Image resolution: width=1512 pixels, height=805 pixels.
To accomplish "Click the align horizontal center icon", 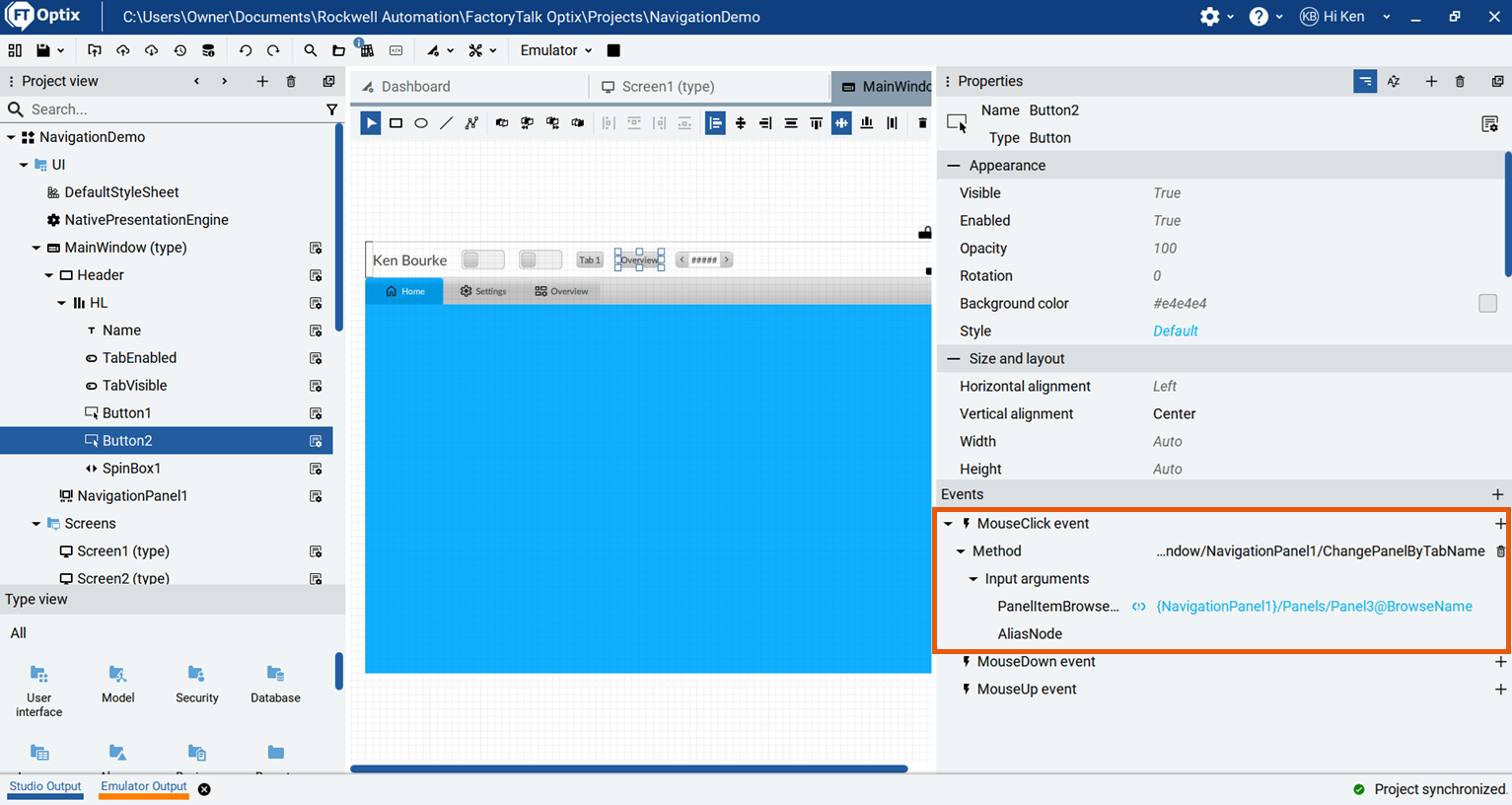I will pos(741,123).
